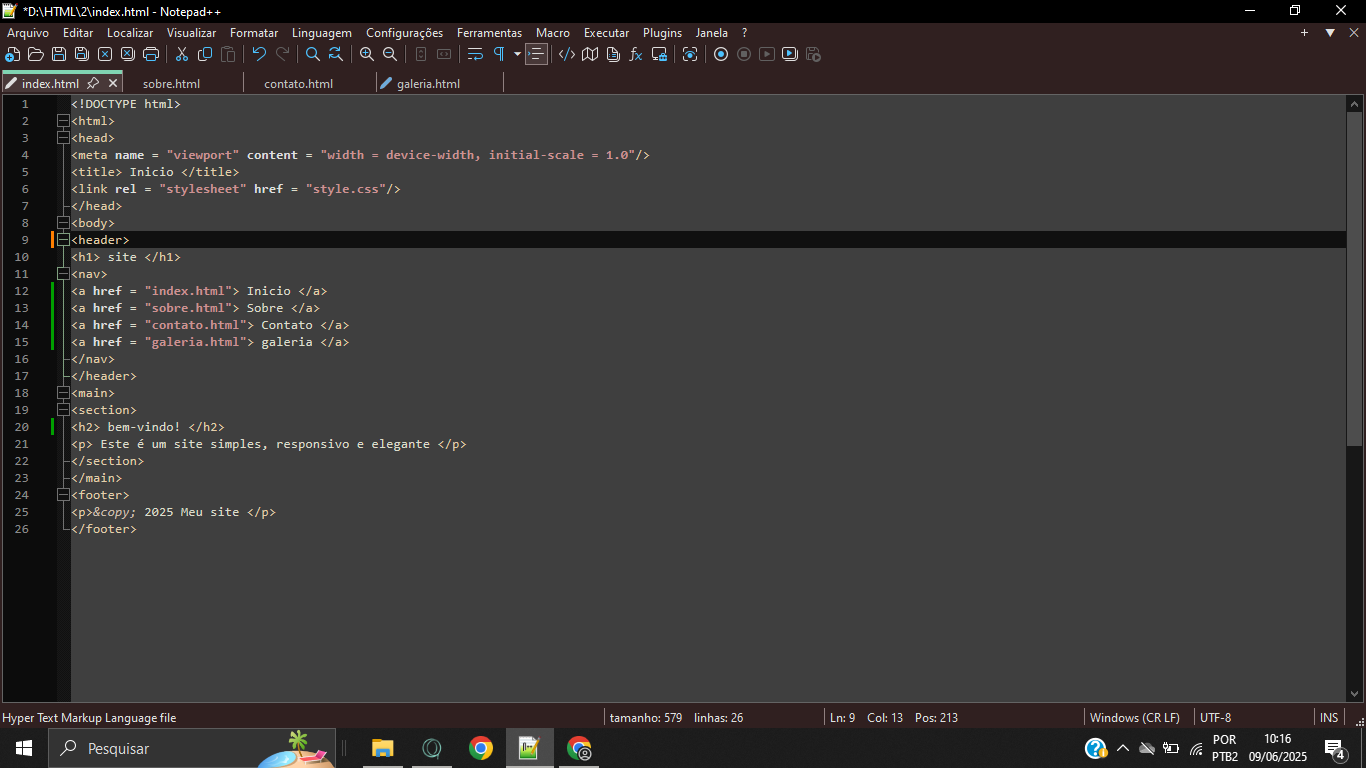The image size is (1366, 768).
Task: Collapse the <footer> fold marker on line 24
Action: click(63, 495)
